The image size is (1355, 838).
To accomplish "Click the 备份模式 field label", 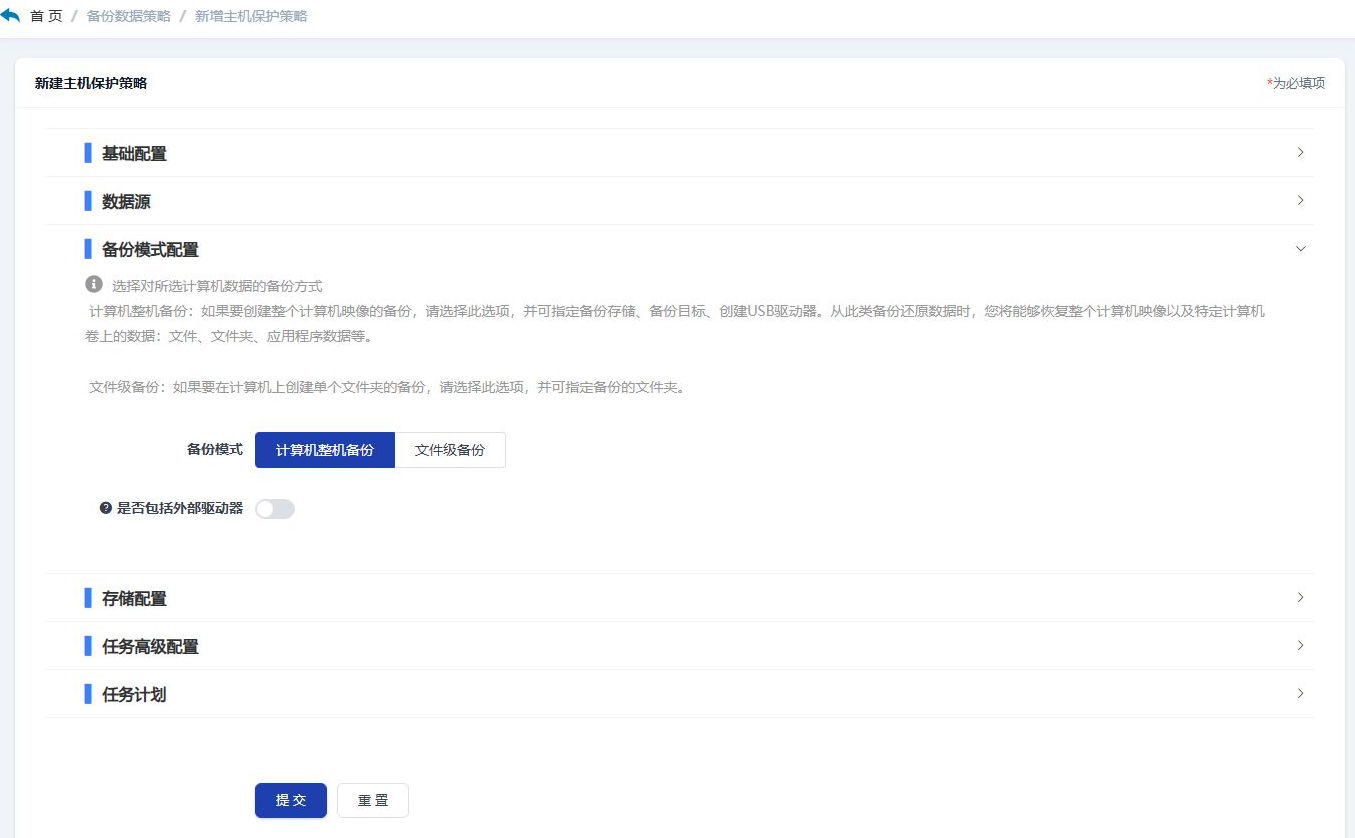I will coord(215,450).
